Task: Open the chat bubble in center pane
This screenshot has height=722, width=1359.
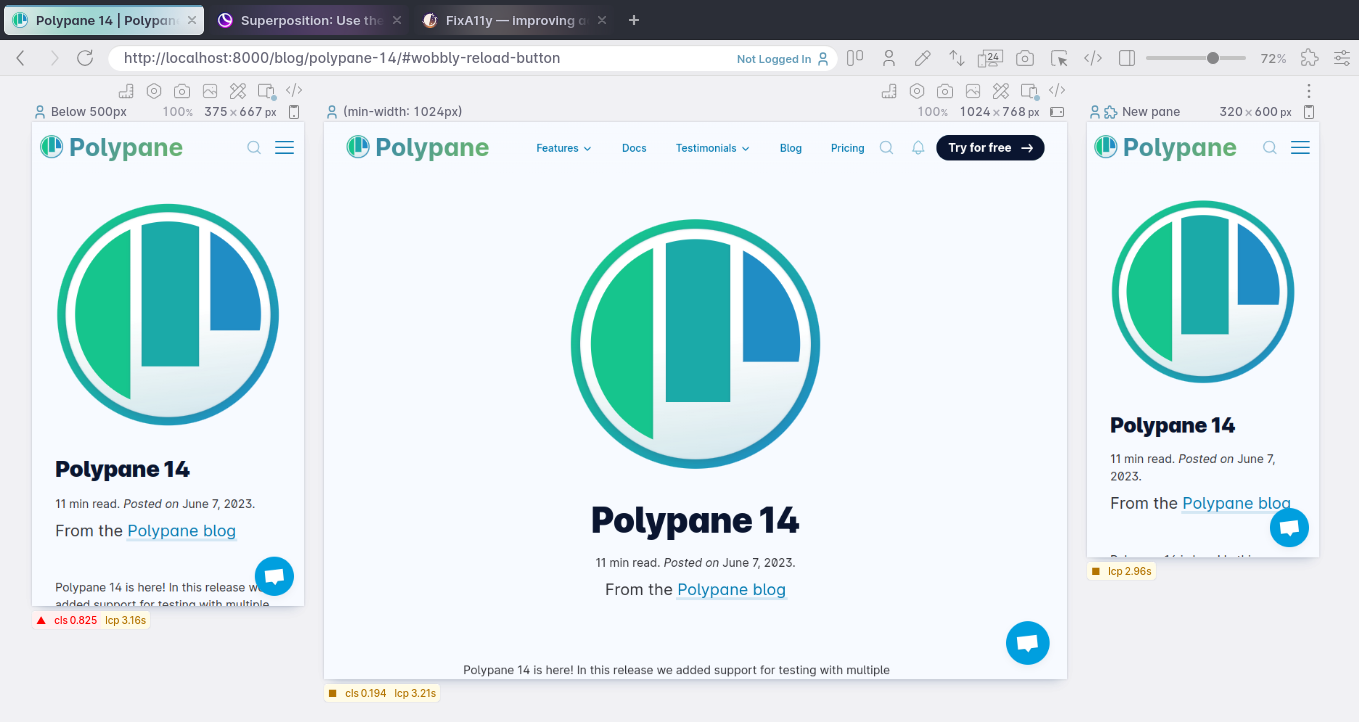Action: tap(1028, 643)
